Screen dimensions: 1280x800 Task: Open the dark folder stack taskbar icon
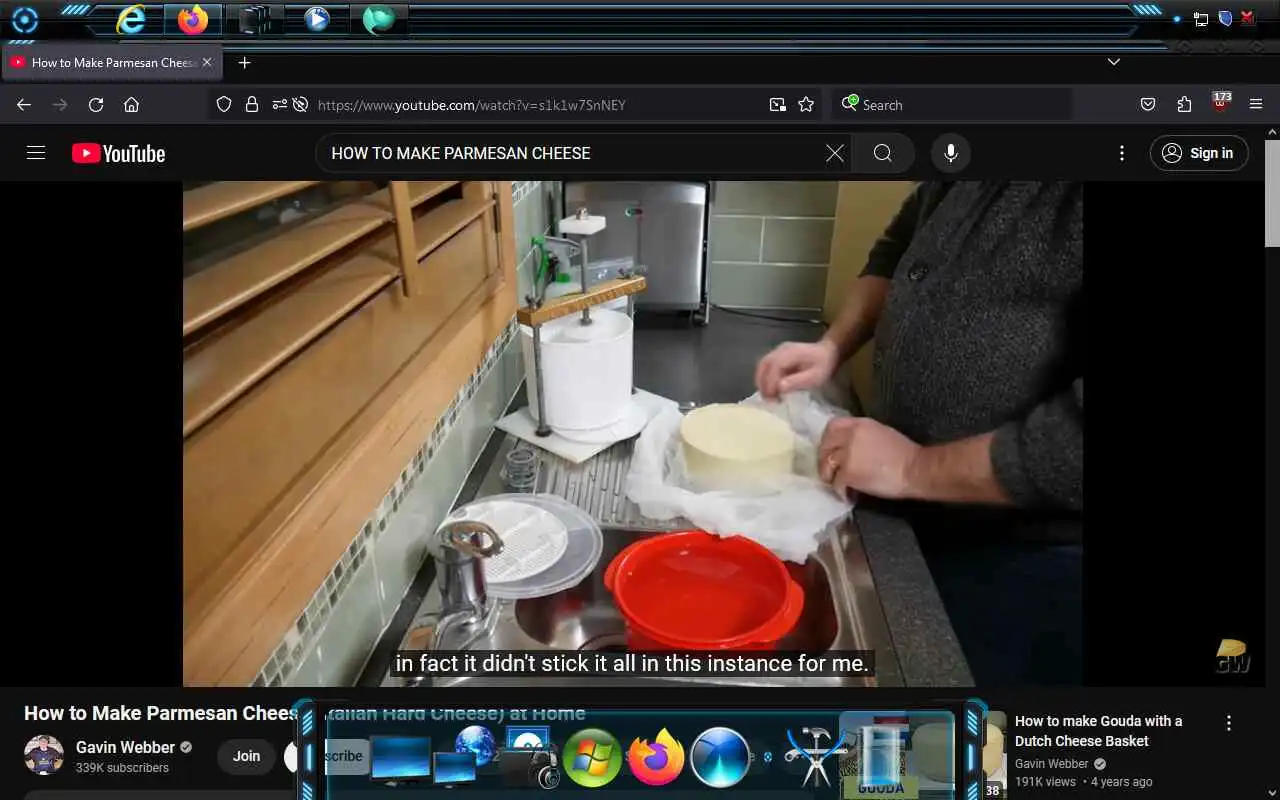254,19
